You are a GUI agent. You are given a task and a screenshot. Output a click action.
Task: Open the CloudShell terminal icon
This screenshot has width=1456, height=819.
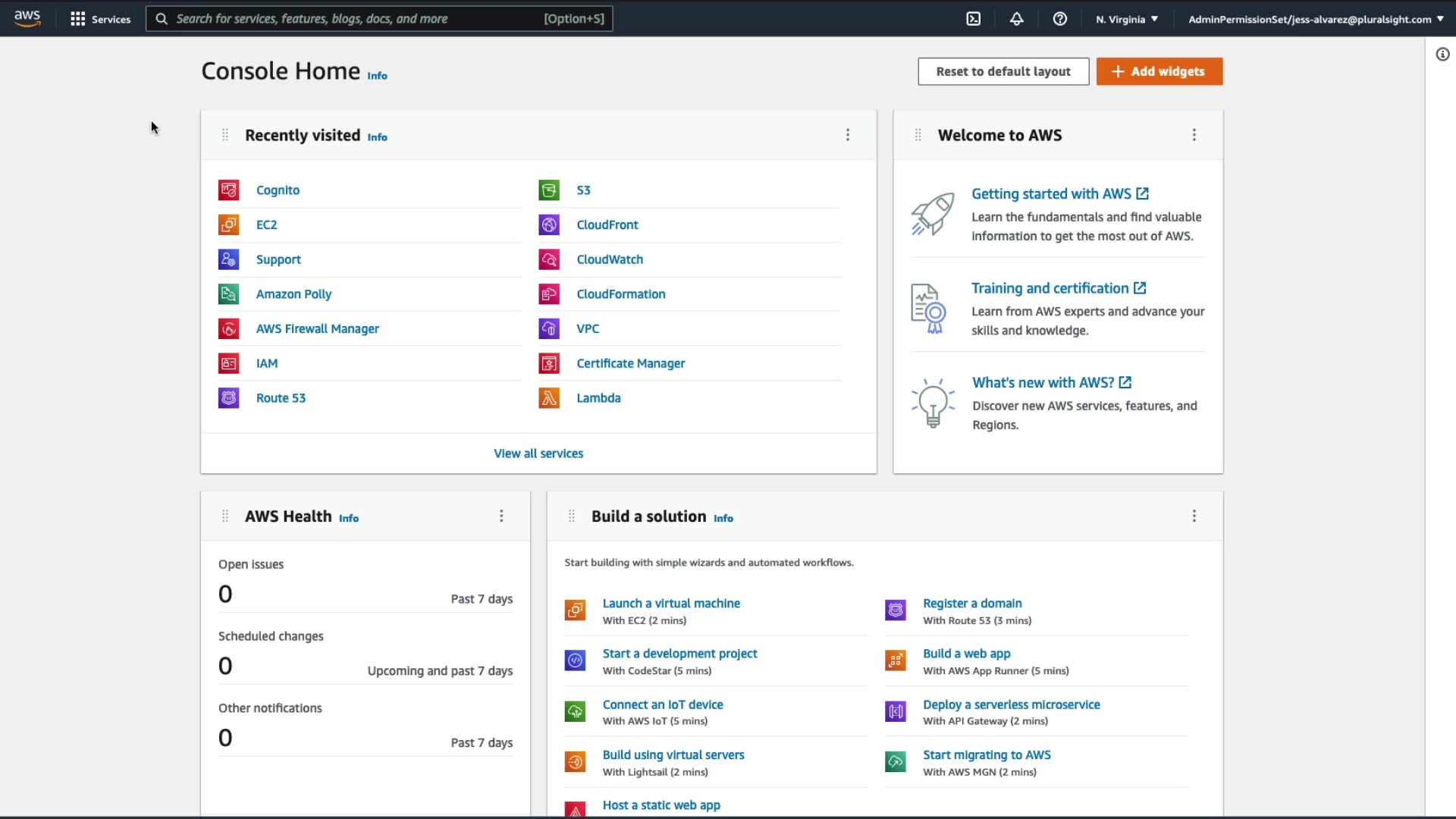point(974,19)
